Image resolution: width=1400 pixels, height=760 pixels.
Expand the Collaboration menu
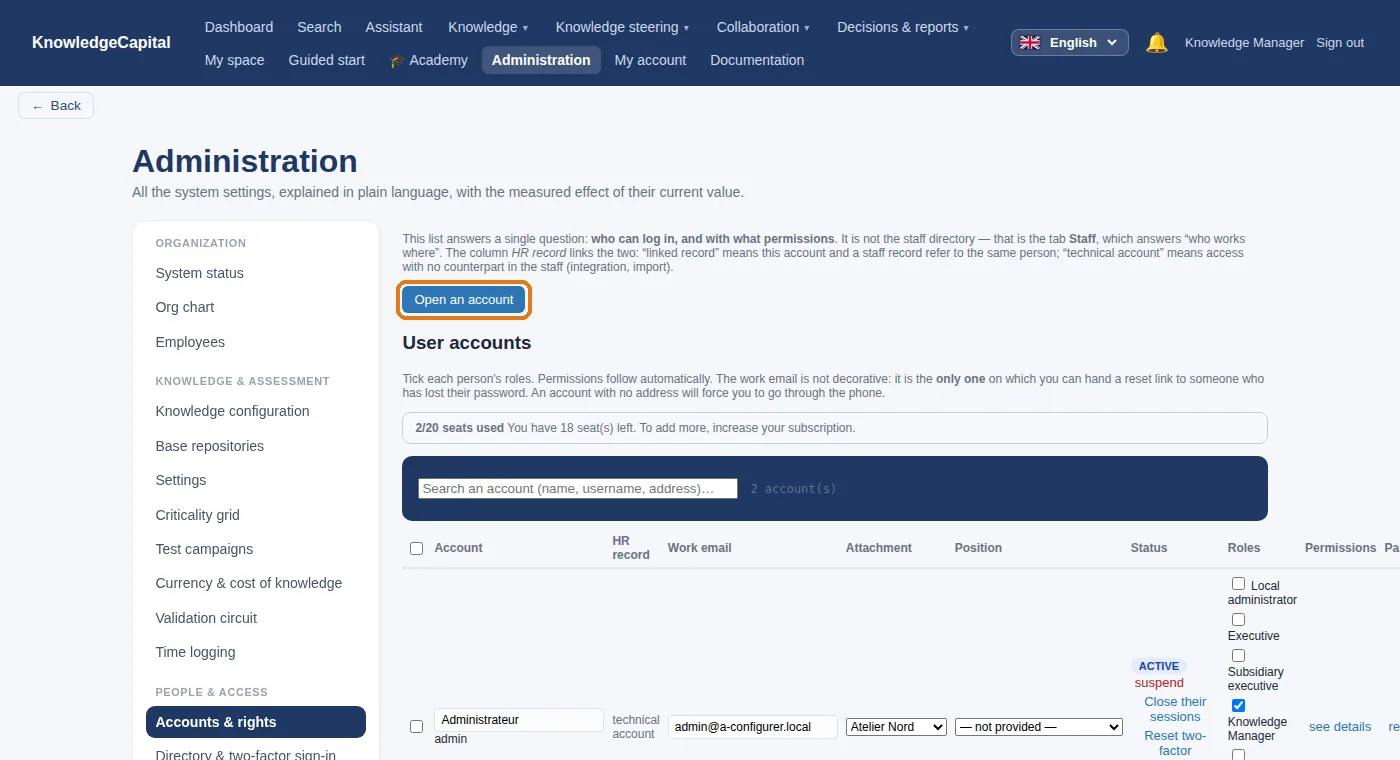[763, 27]
